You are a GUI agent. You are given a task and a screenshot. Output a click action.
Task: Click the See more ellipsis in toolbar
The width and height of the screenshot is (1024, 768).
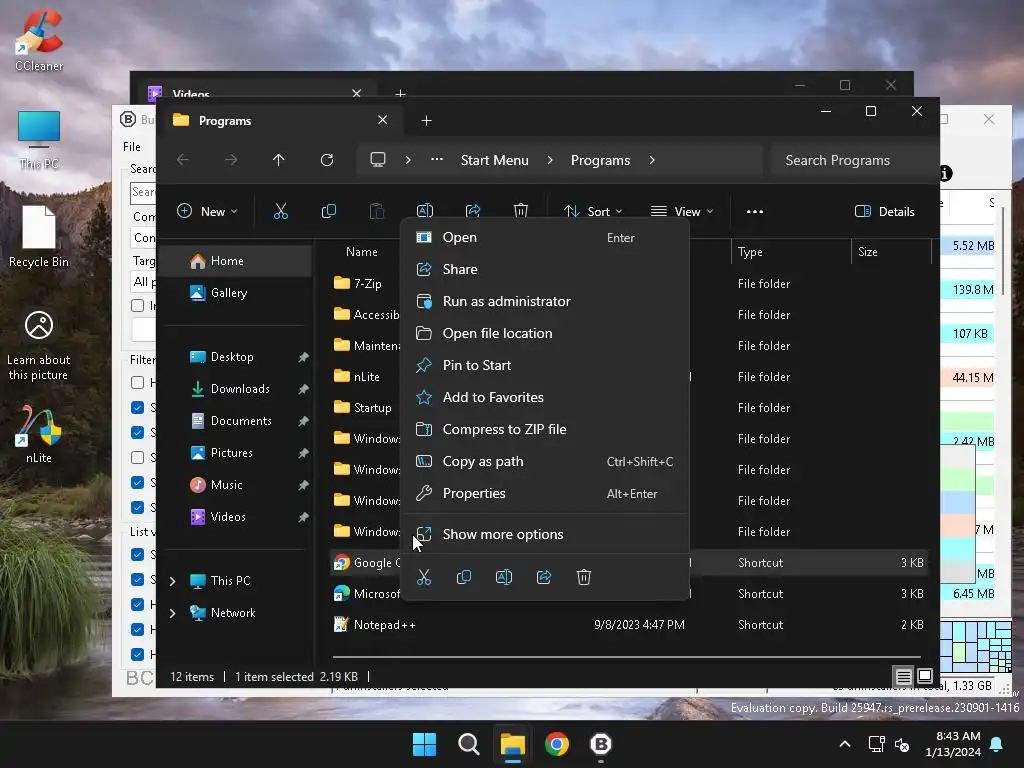(755, 212)
